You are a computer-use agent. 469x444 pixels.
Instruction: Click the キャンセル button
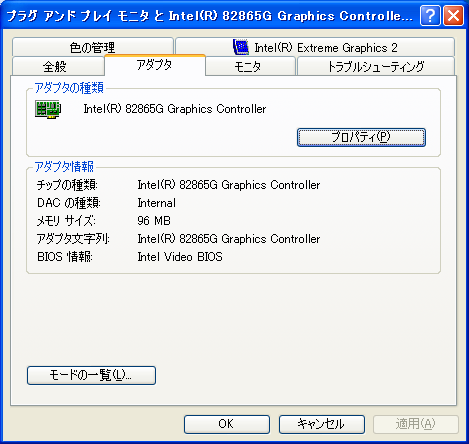click(x=322, y=424)
